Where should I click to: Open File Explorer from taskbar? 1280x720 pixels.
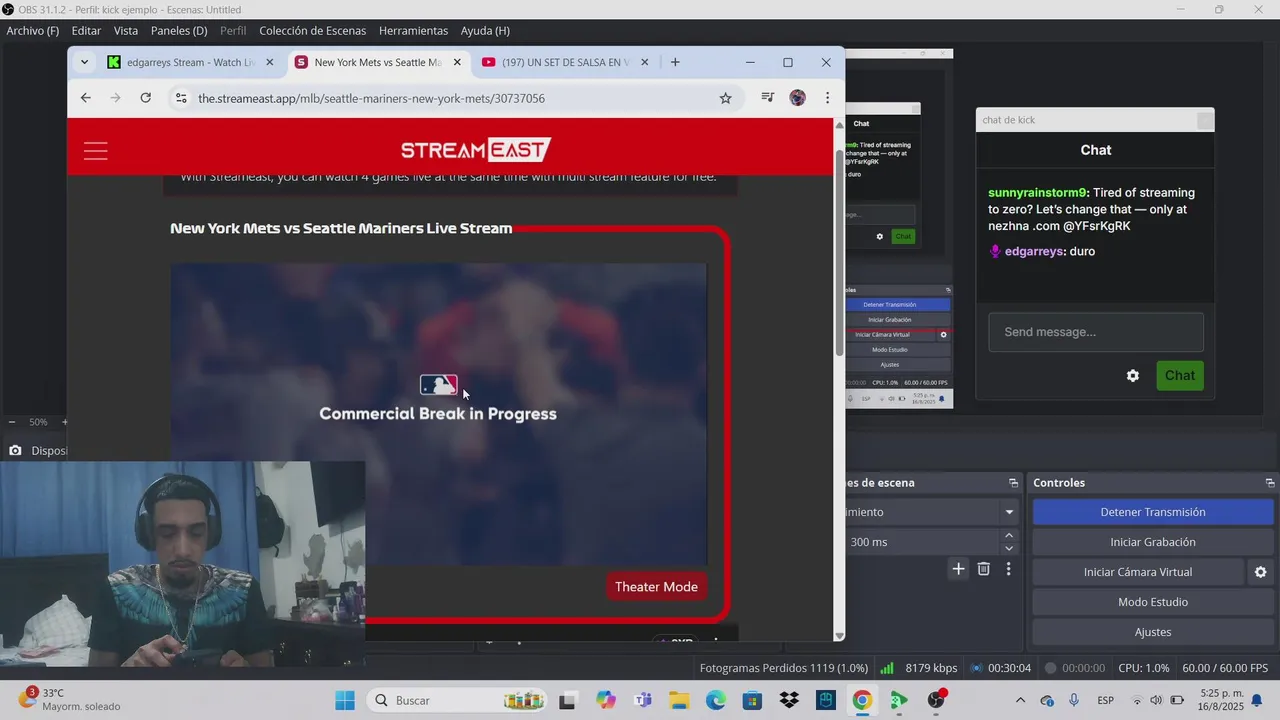tap(679, 700)
